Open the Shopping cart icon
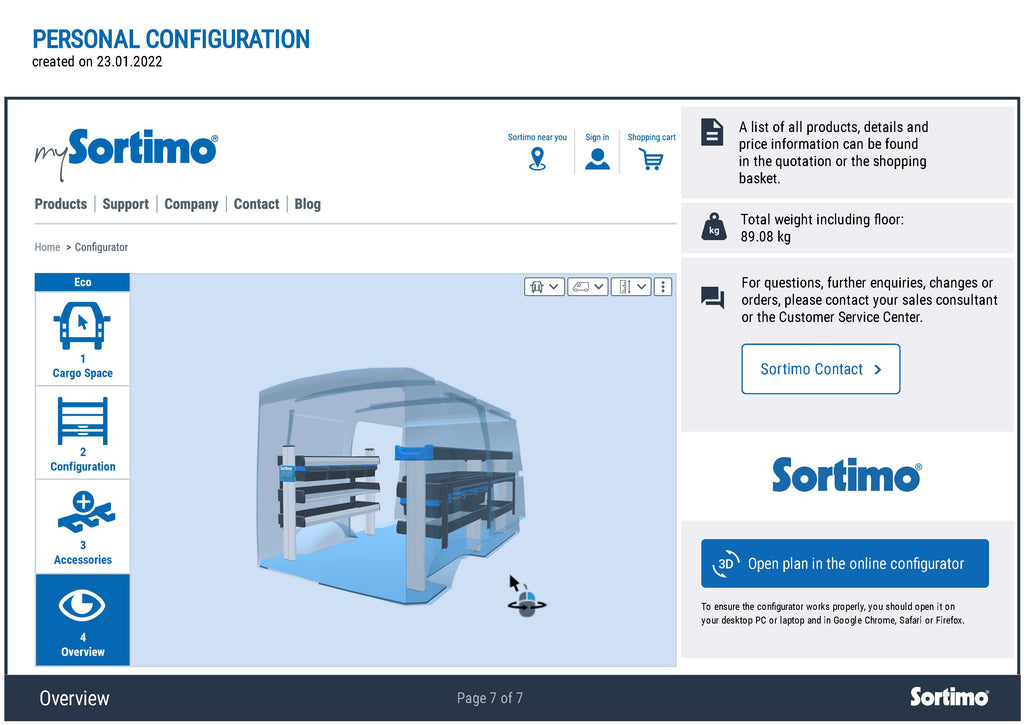This screenshot has width=1024, height=725. pos(651,159)
